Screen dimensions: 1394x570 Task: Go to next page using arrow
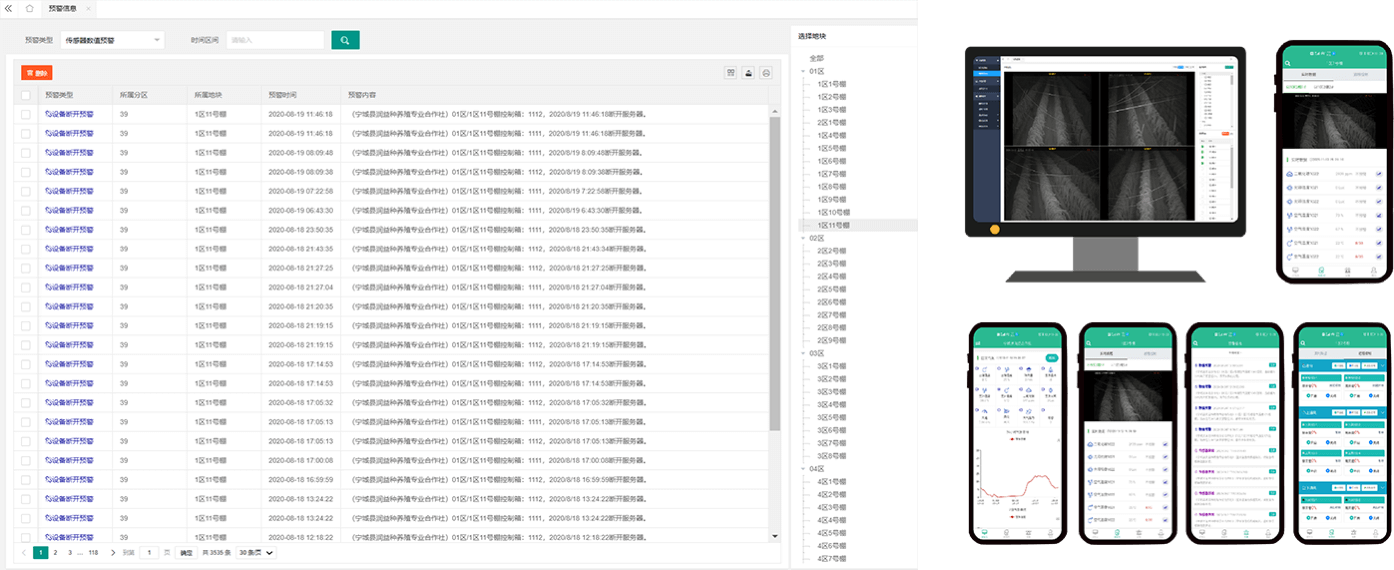pos(113,552)
